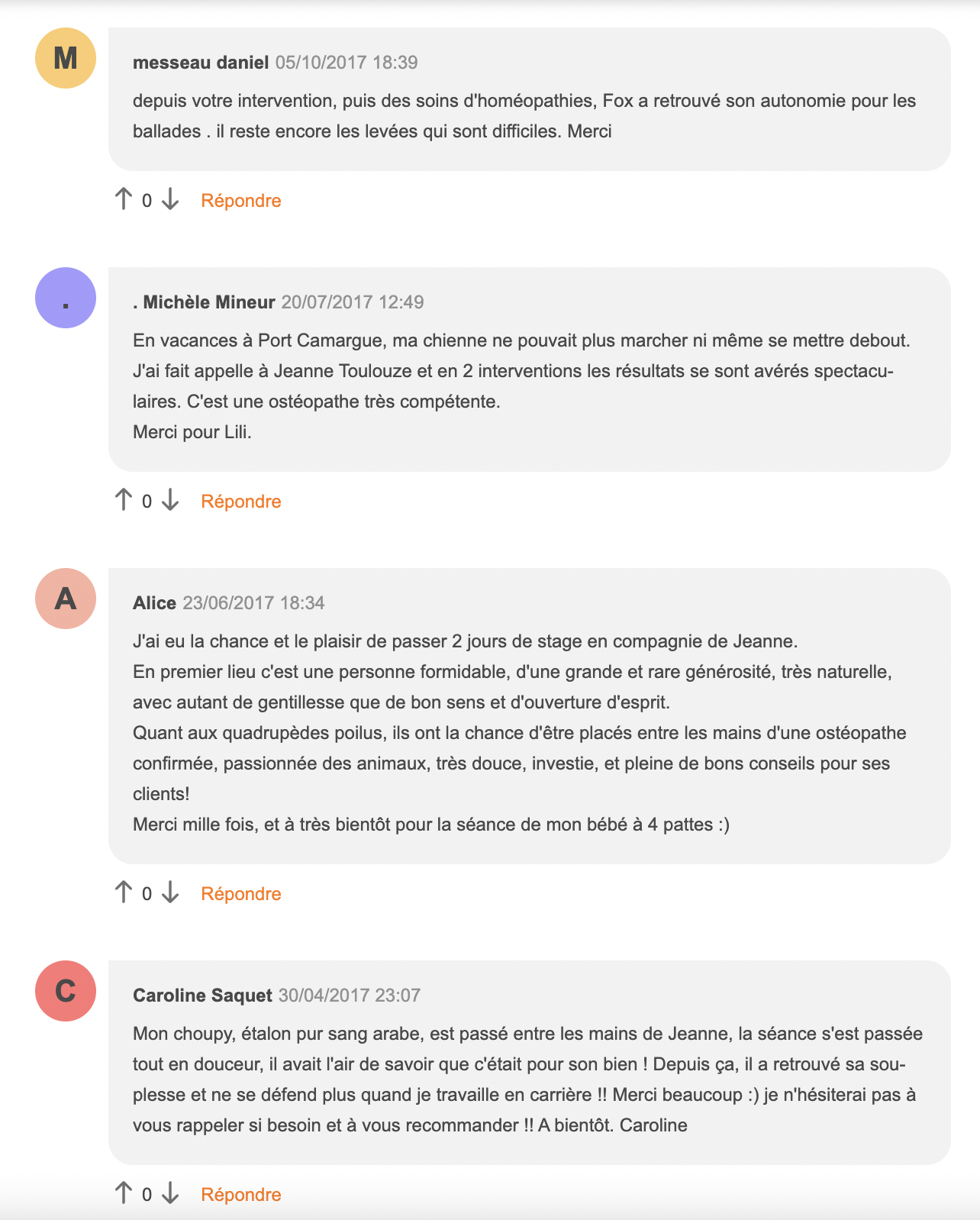
Task: Upvote Caroline Saquet's comment
Action: point(123,1193)
